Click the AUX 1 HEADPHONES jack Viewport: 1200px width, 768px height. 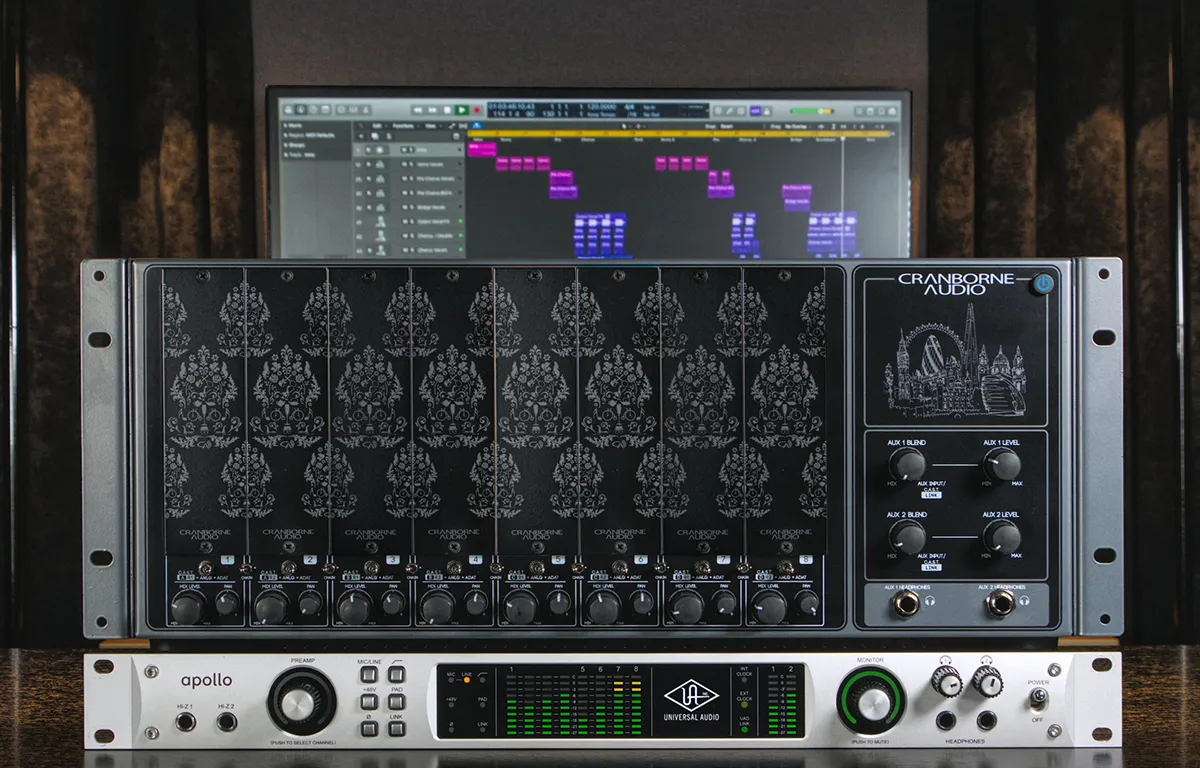coord(908,602)
